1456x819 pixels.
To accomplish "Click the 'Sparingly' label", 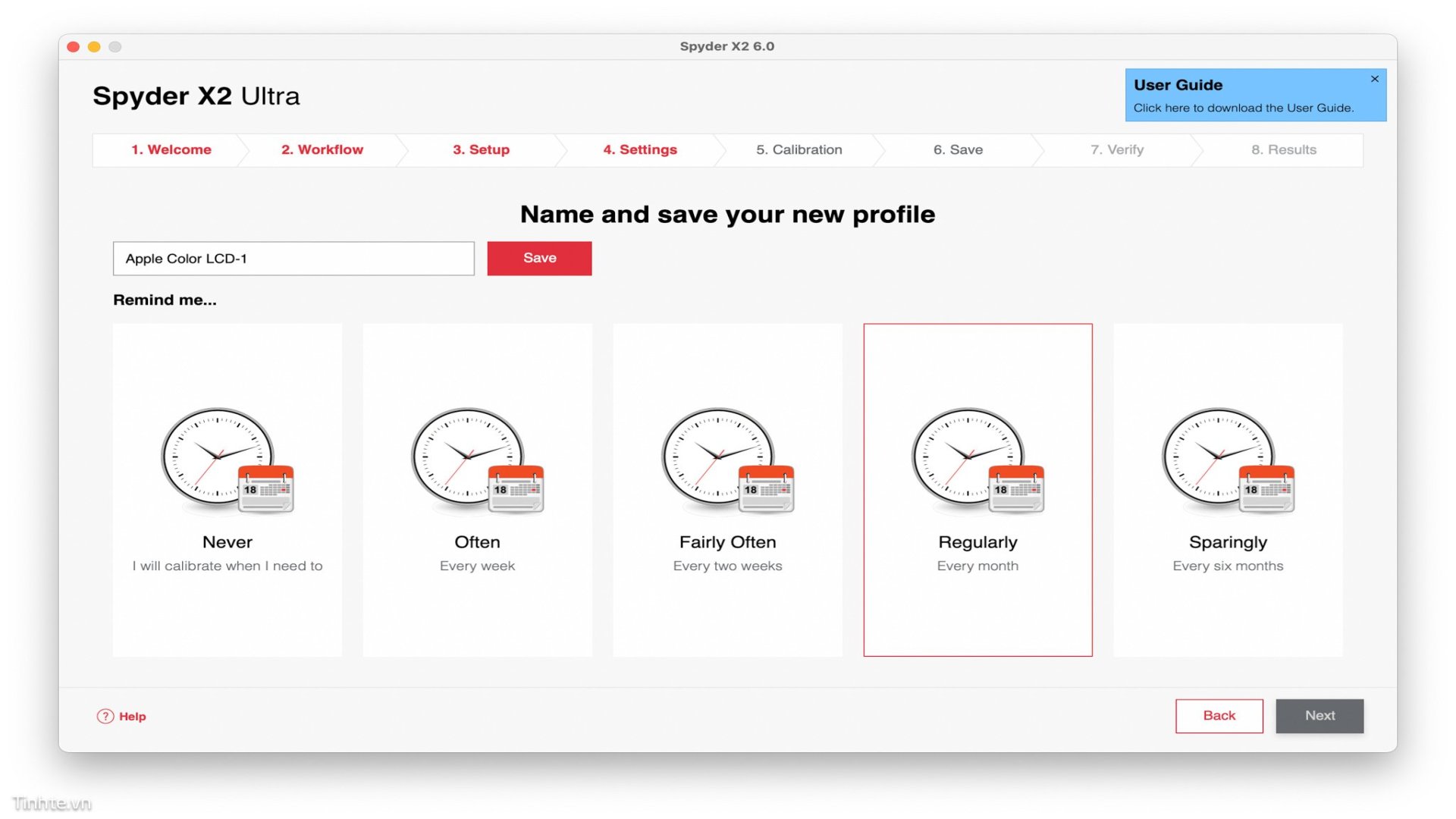I will 1228,542.
